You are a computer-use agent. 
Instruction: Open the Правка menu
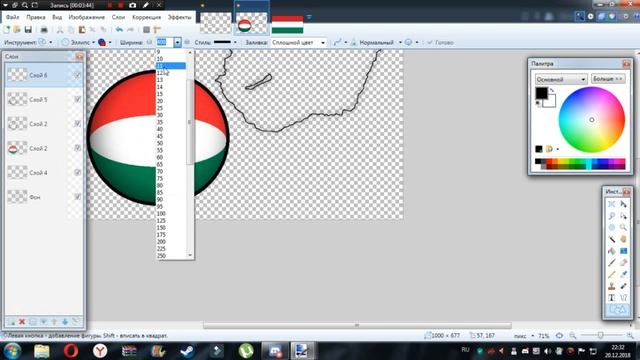pos(36,17)
